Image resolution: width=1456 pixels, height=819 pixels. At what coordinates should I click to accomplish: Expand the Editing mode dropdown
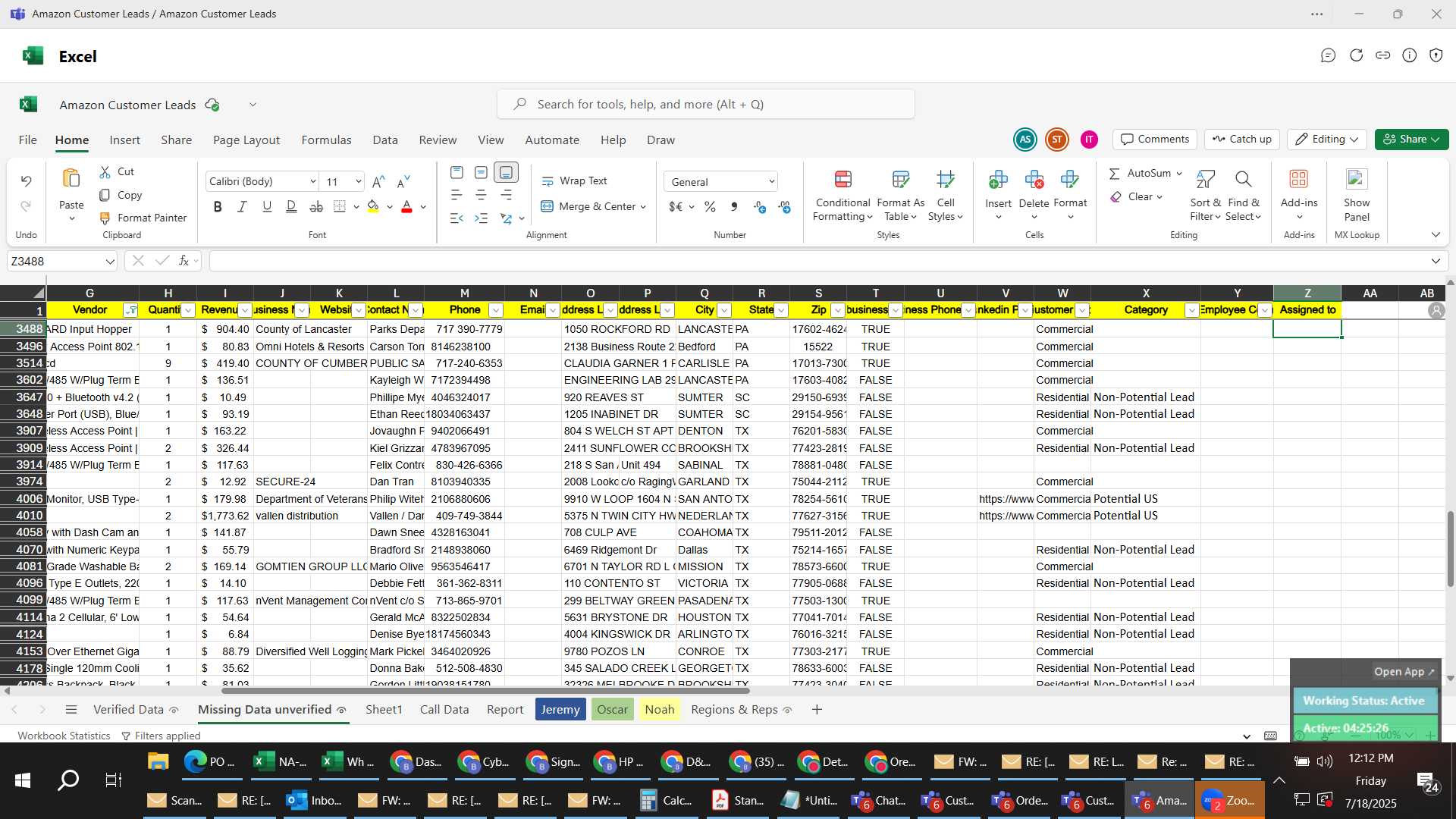point(1326,140)
